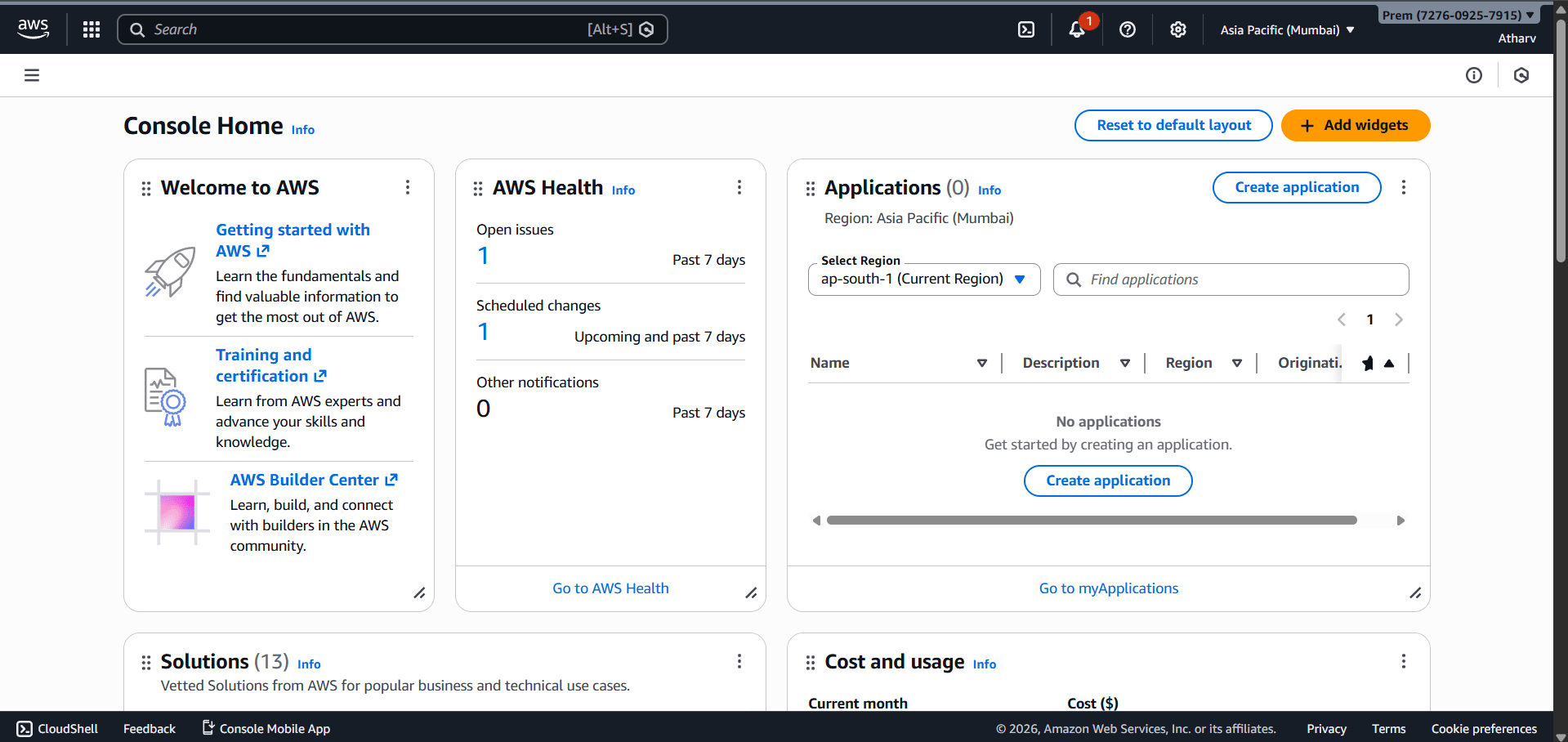Follow Go to myApplications link
The image size is (1568, 742).
(1109, 588)
